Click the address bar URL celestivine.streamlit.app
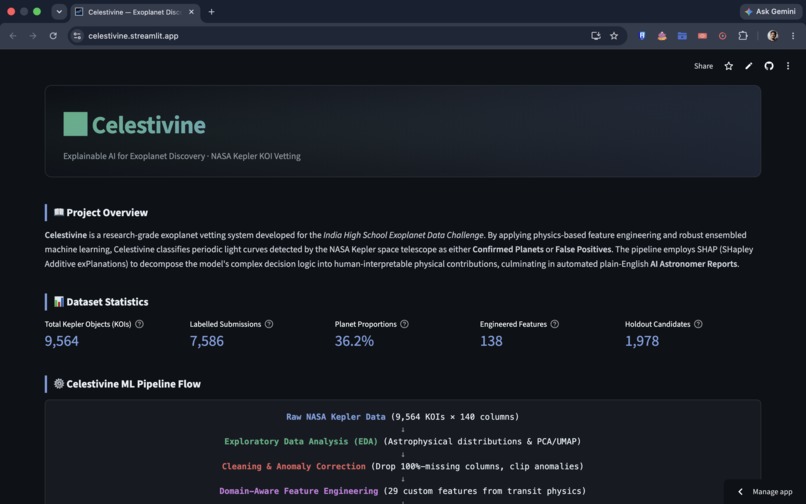 click(133, 36)
